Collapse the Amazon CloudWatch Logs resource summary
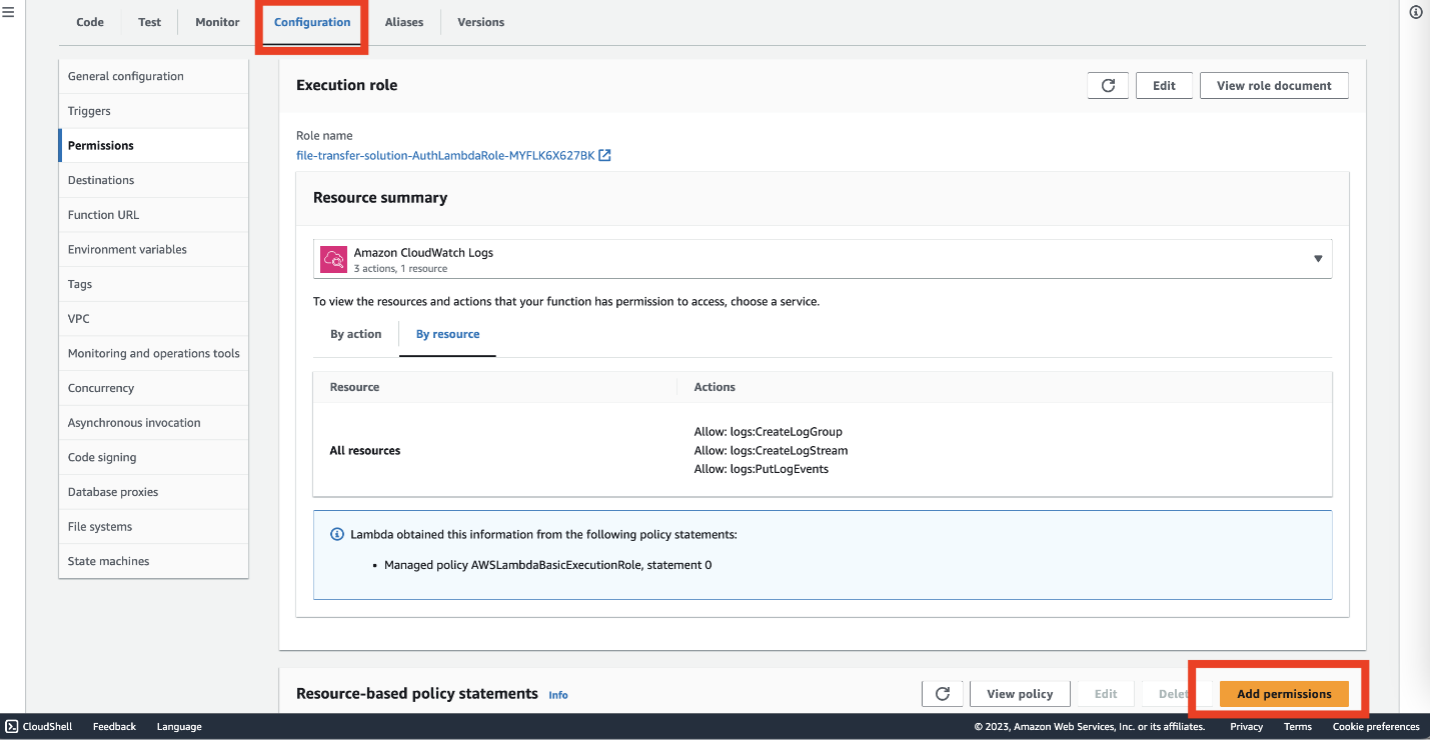 (x=1317, y=258)
